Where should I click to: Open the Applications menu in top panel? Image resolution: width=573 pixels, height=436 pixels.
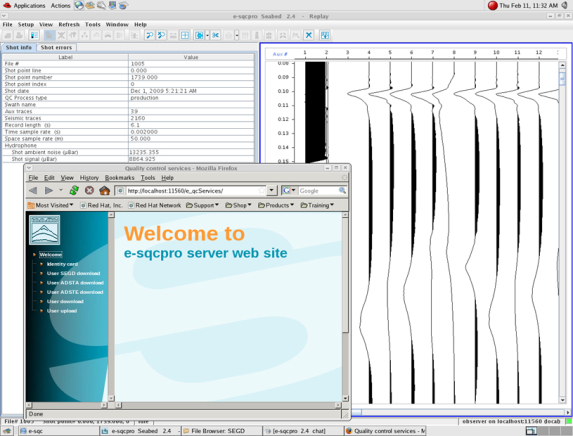pyautogui.click(x=29, y=5)
